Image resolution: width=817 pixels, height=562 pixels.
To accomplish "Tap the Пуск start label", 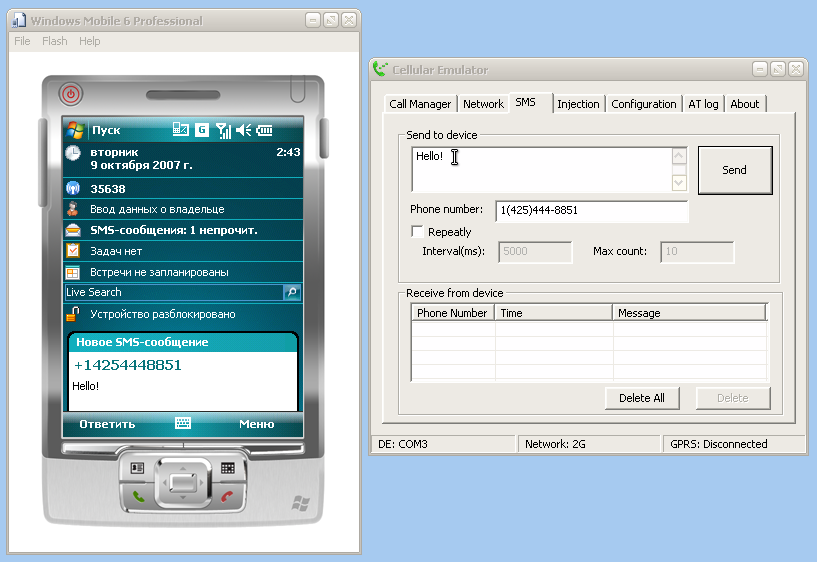I will coord(106,130).
